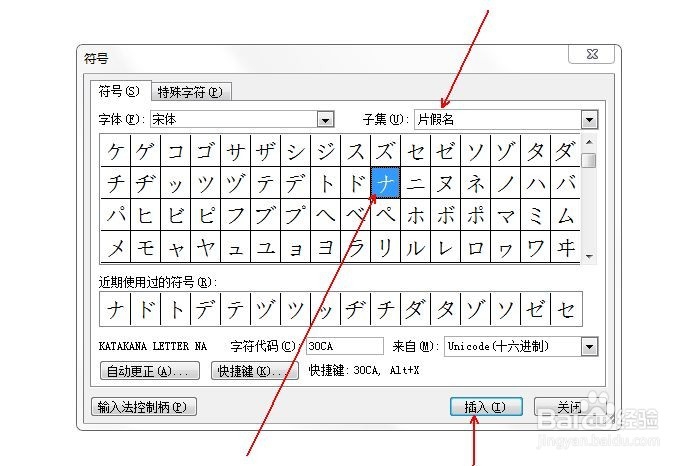Pick the ニ symbol in the grid
Image resolution: width=700 pixels, height=466 pixels.
[x=416, y=183]
